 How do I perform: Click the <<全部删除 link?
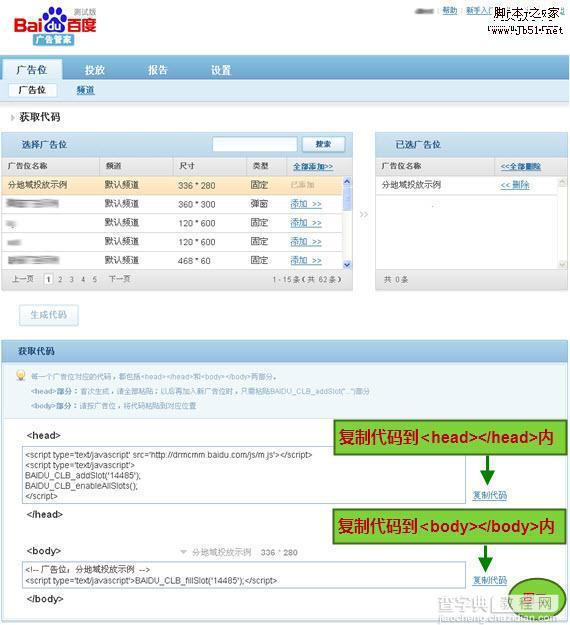[521, 167]
